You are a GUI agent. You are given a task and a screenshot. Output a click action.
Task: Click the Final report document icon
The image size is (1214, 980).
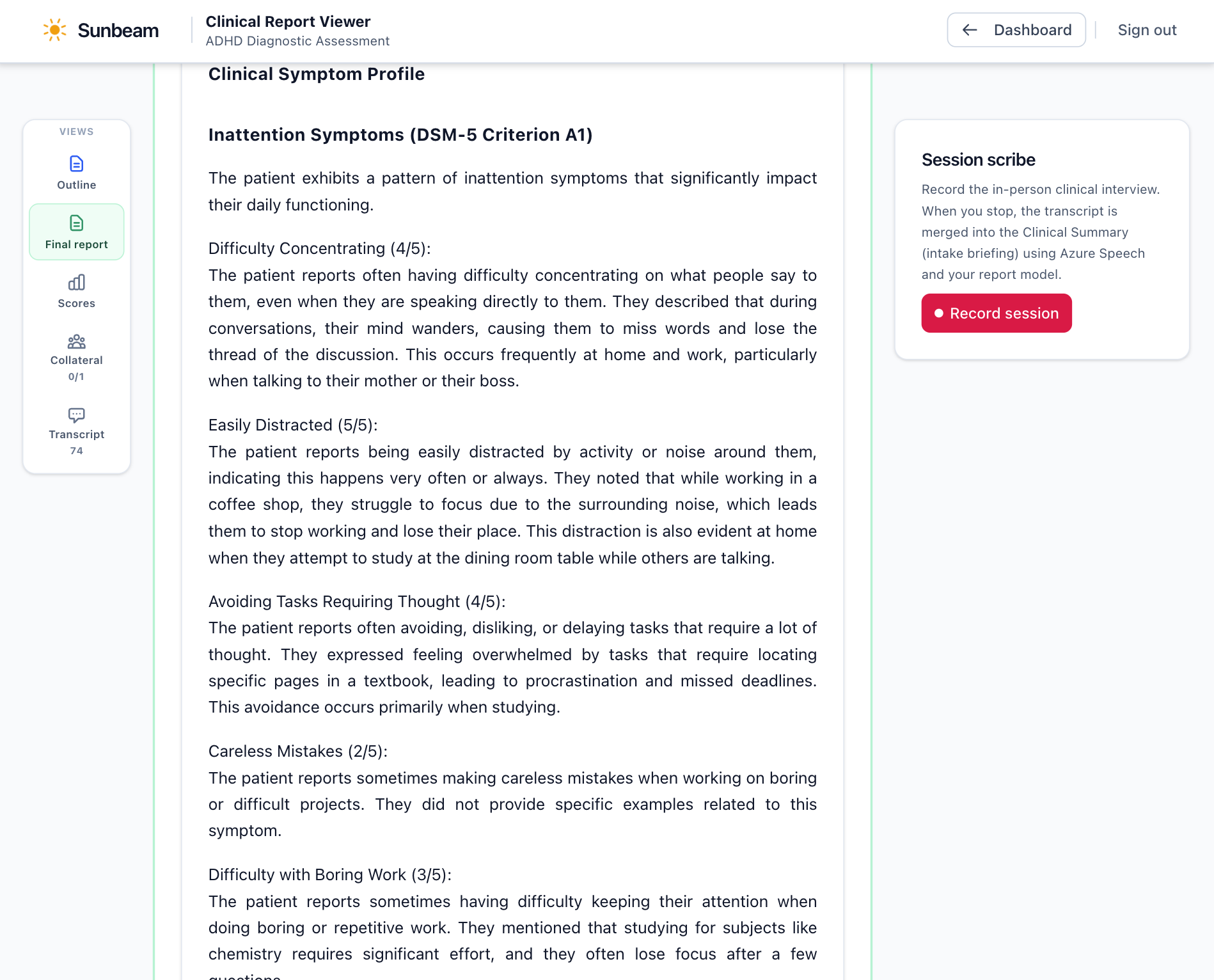tap(76, 223)
